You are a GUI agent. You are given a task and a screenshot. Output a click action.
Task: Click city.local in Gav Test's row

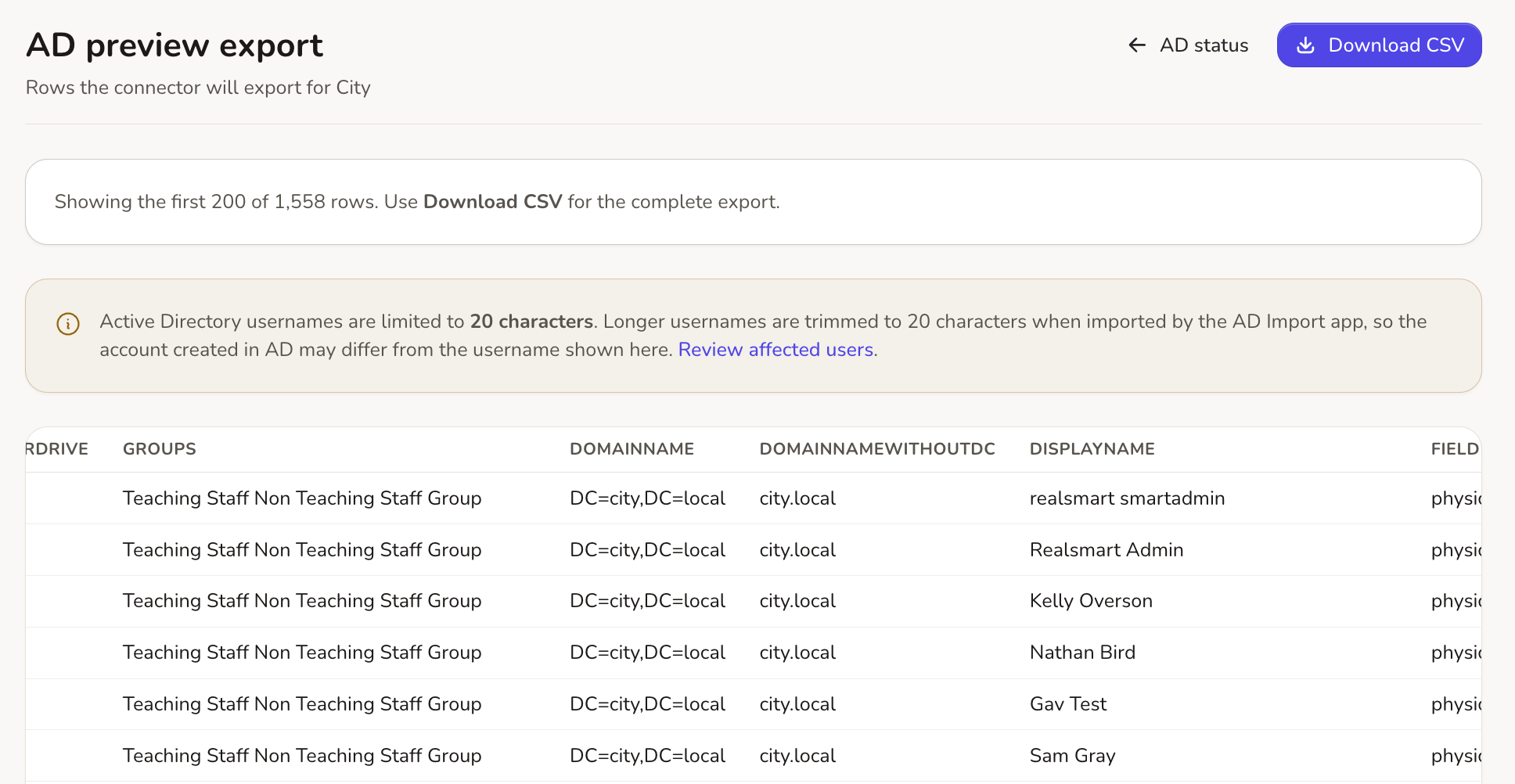pyautogui.click(x=797, y=704)
